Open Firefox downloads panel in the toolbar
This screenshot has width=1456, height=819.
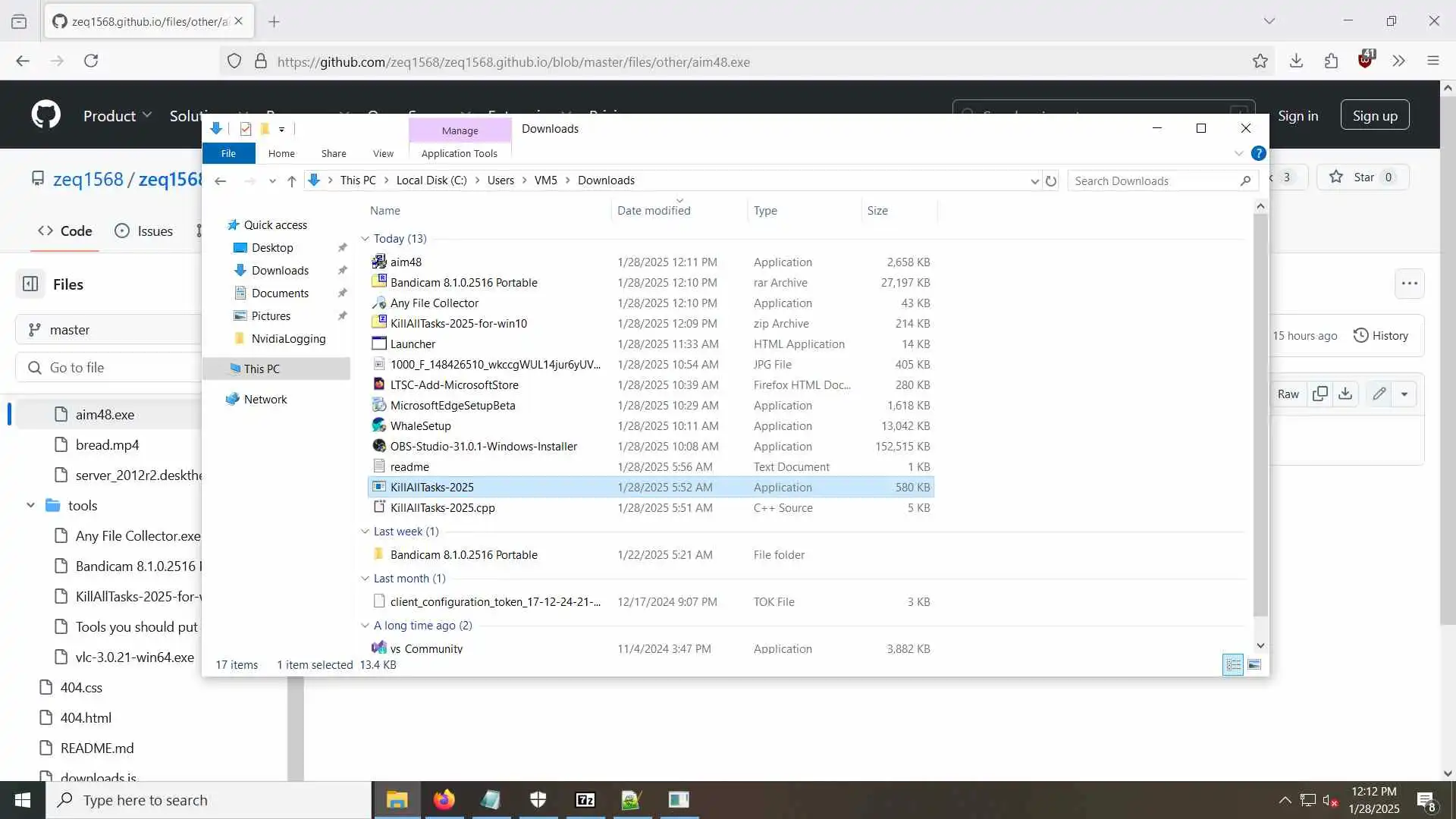click(x=1296, y=61)
